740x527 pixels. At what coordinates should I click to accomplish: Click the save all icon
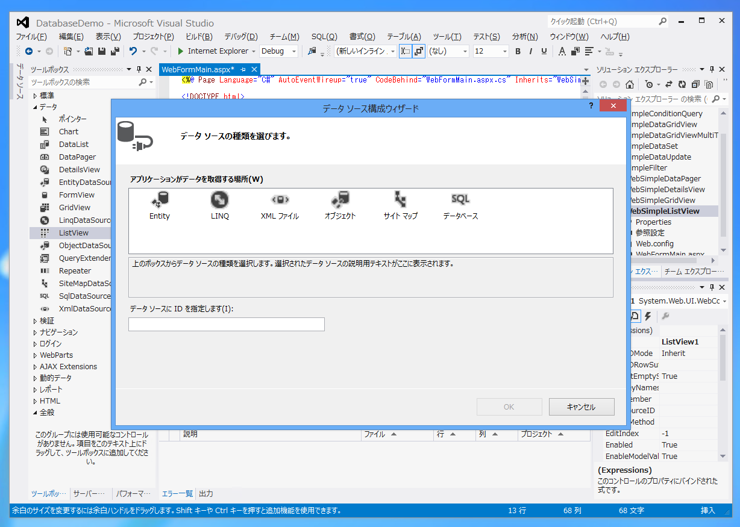click(115, 51)
